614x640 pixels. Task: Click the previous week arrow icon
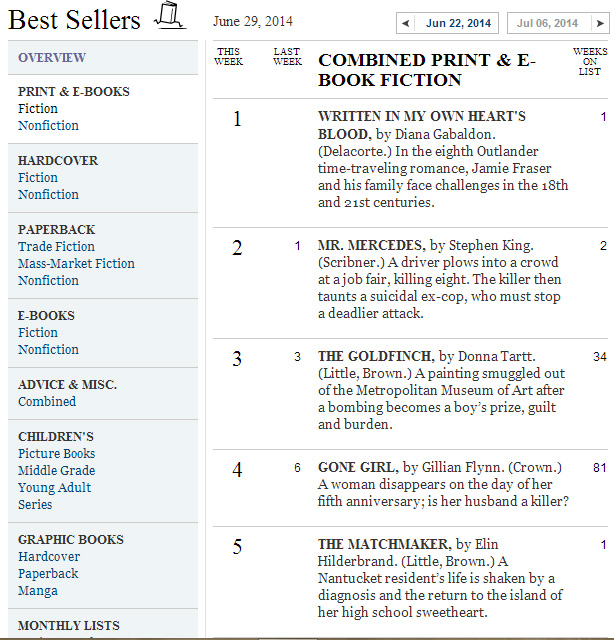(x=405, y=23)
